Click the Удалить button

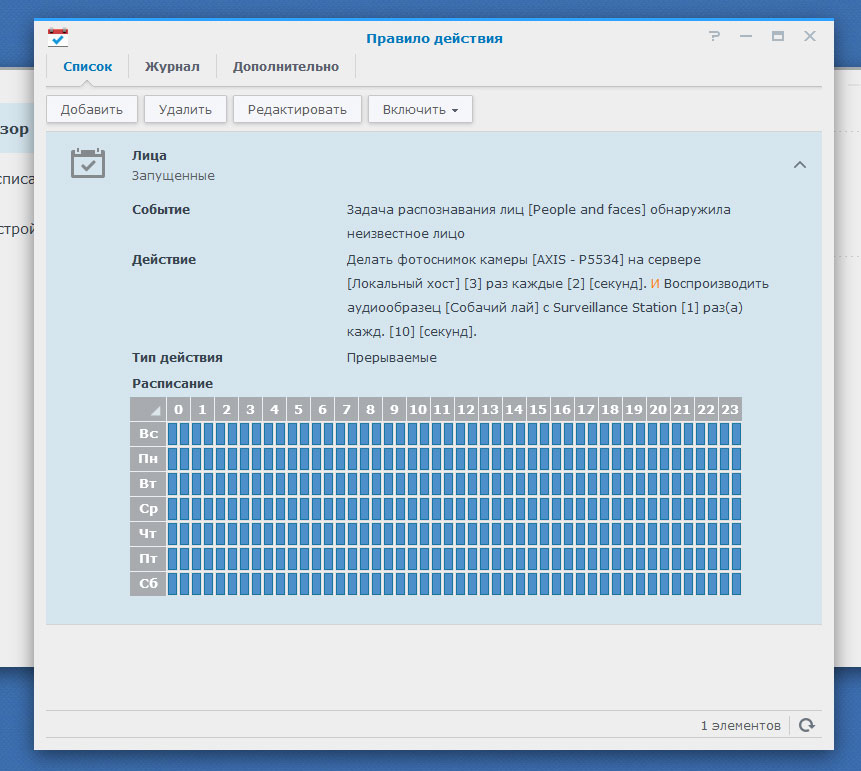point(185,109)
